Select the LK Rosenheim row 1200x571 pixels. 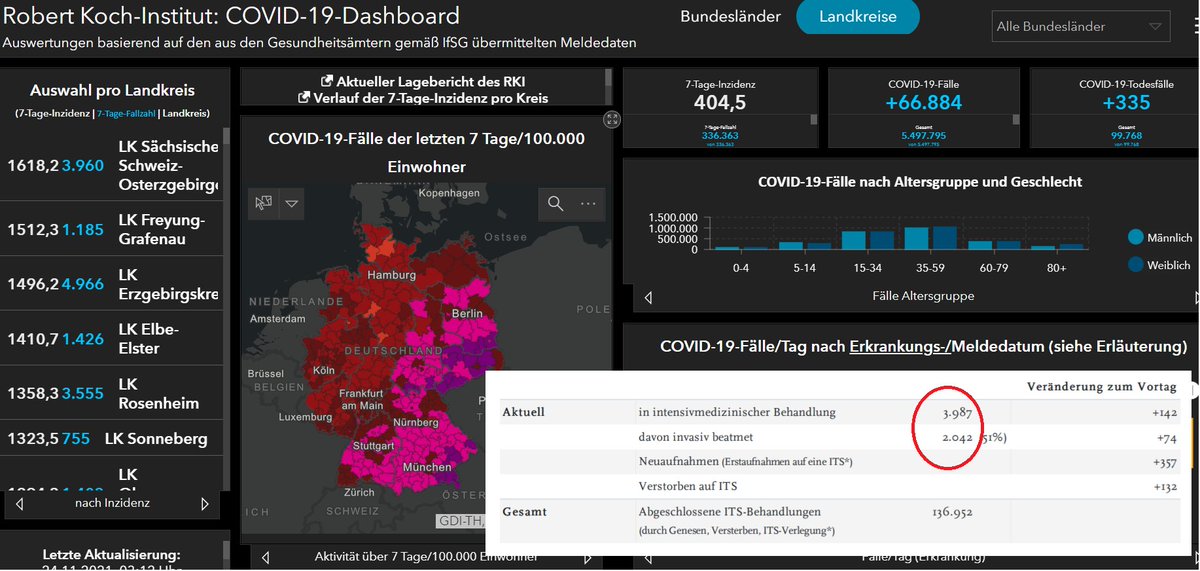click(110, 394)
